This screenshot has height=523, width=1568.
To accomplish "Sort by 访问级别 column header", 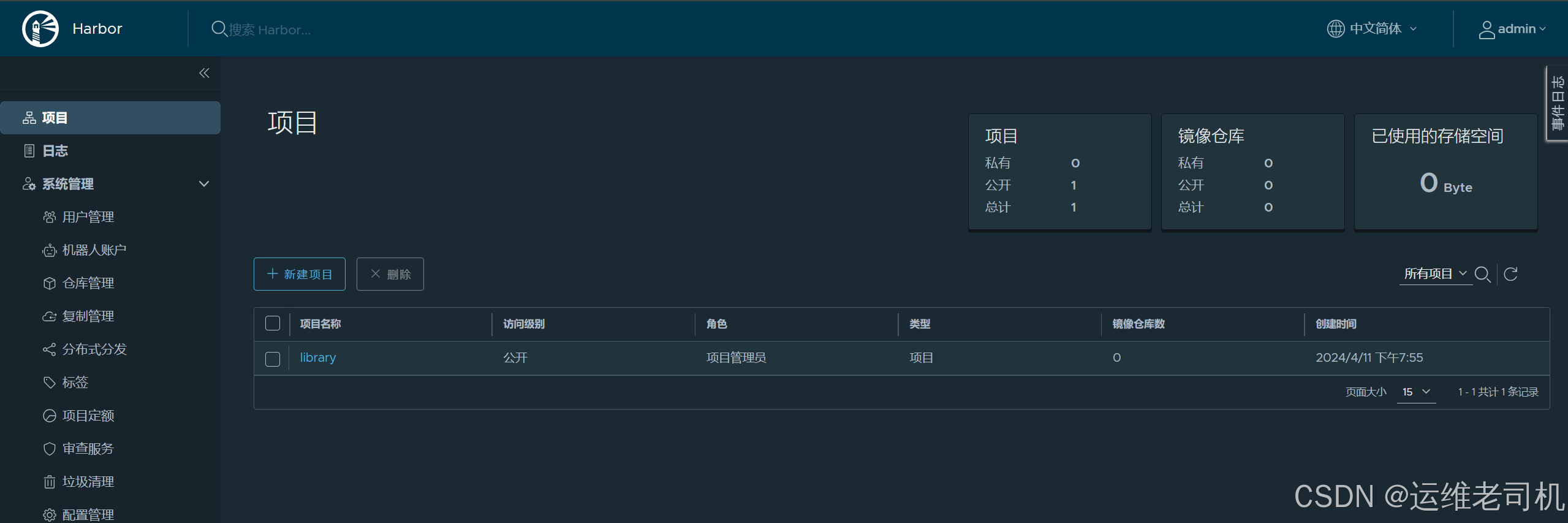I will pos(524,324).
